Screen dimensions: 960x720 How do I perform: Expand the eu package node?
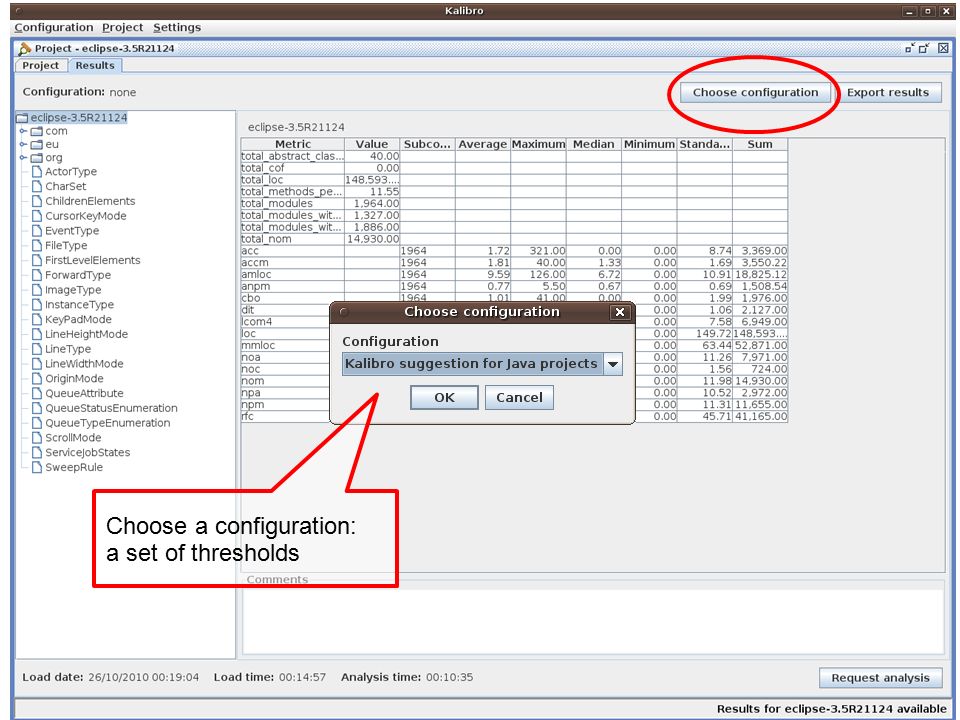point(23,144)
